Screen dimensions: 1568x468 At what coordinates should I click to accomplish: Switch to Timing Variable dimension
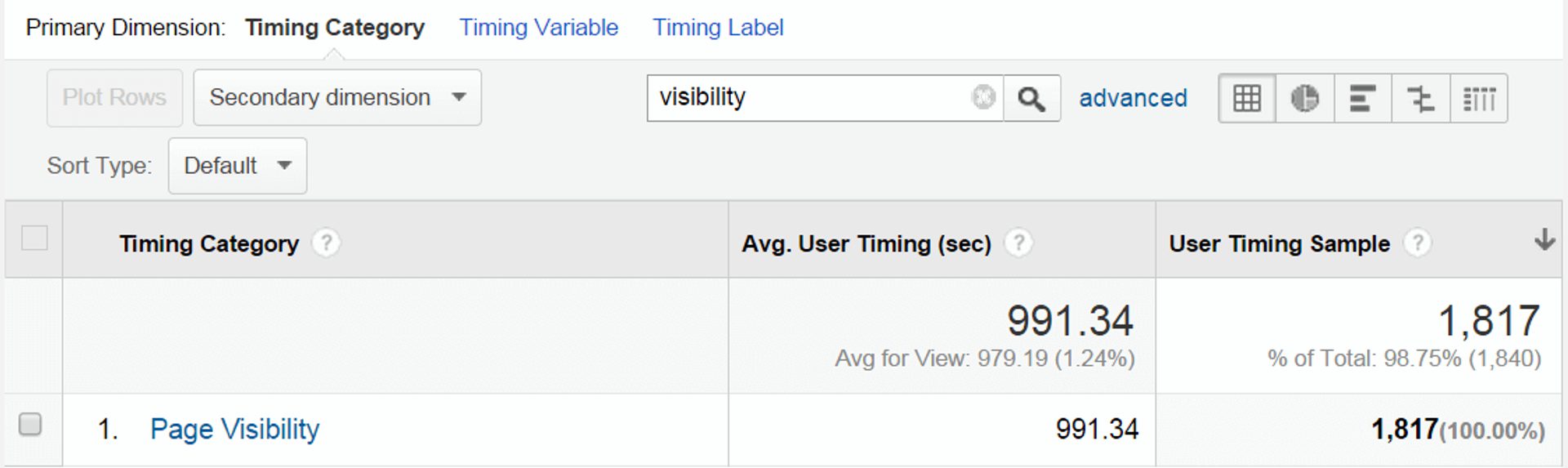538,28
